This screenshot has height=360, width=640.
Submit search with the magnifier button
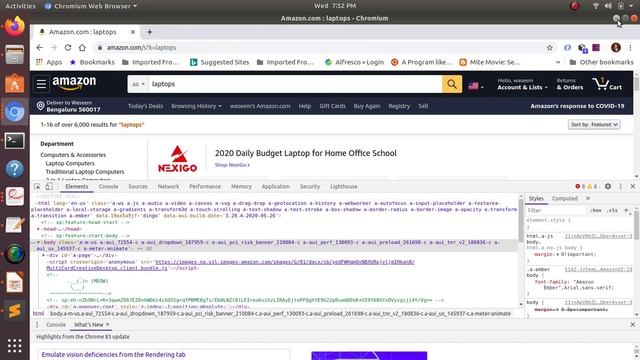tap(452, 84)
